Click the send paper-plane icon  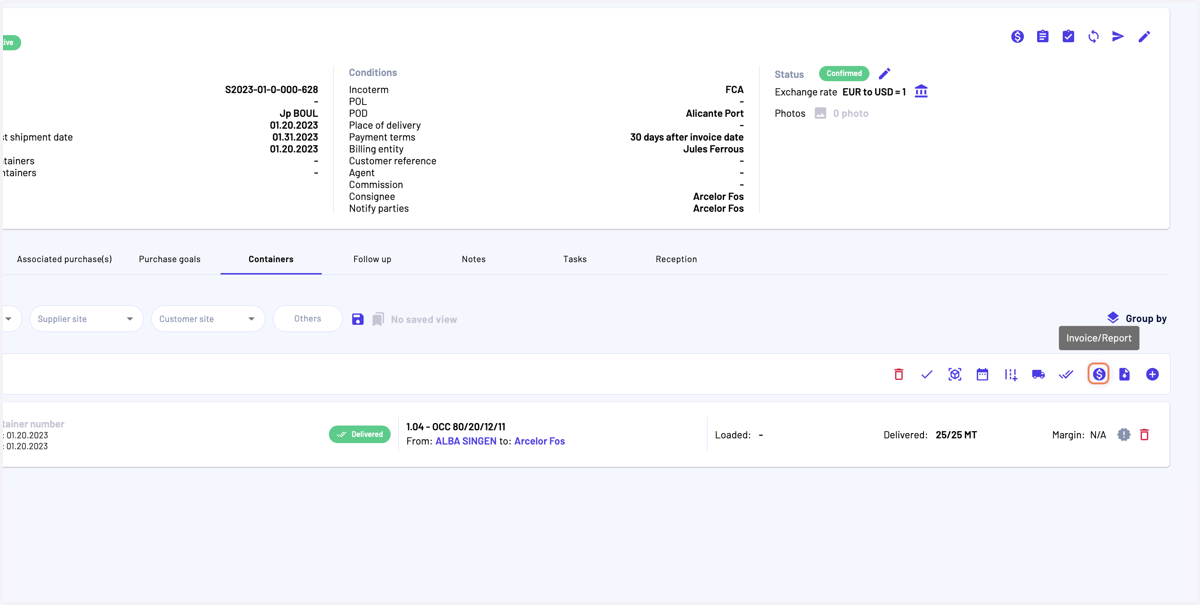click(x=1118, y=37)
